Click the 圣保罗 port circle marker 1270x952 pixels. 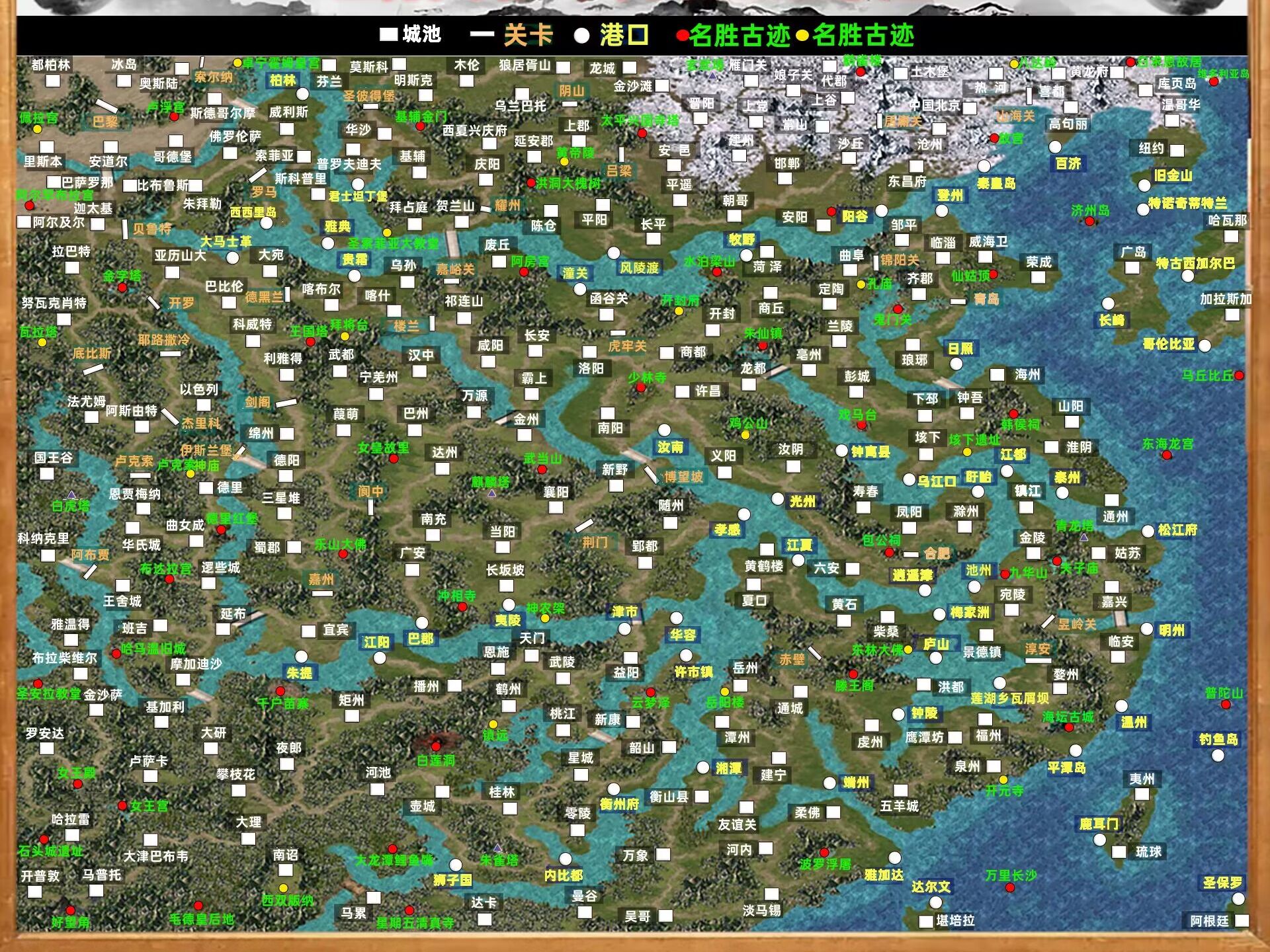click(x=1238, y=898)
